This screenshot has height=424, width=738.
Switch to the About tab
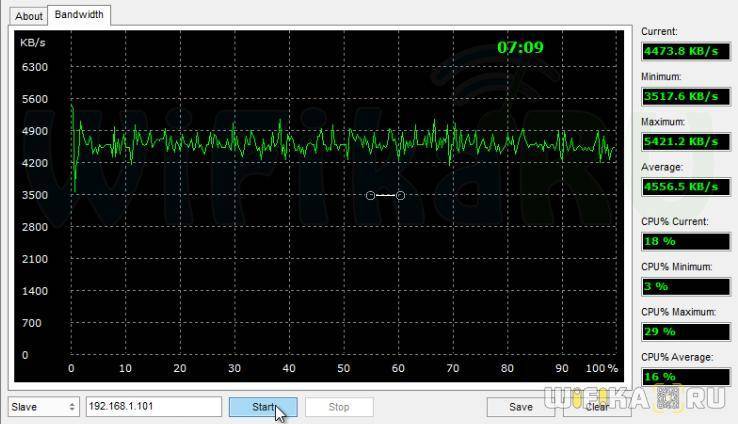29,16
